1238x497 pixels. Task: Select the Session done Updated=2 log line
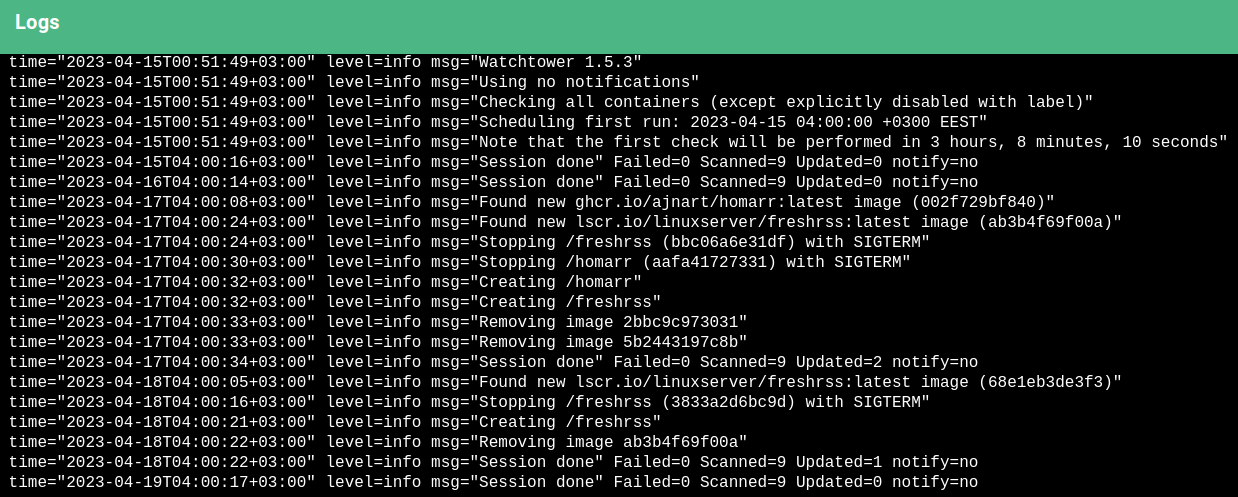tap(494, 362)
